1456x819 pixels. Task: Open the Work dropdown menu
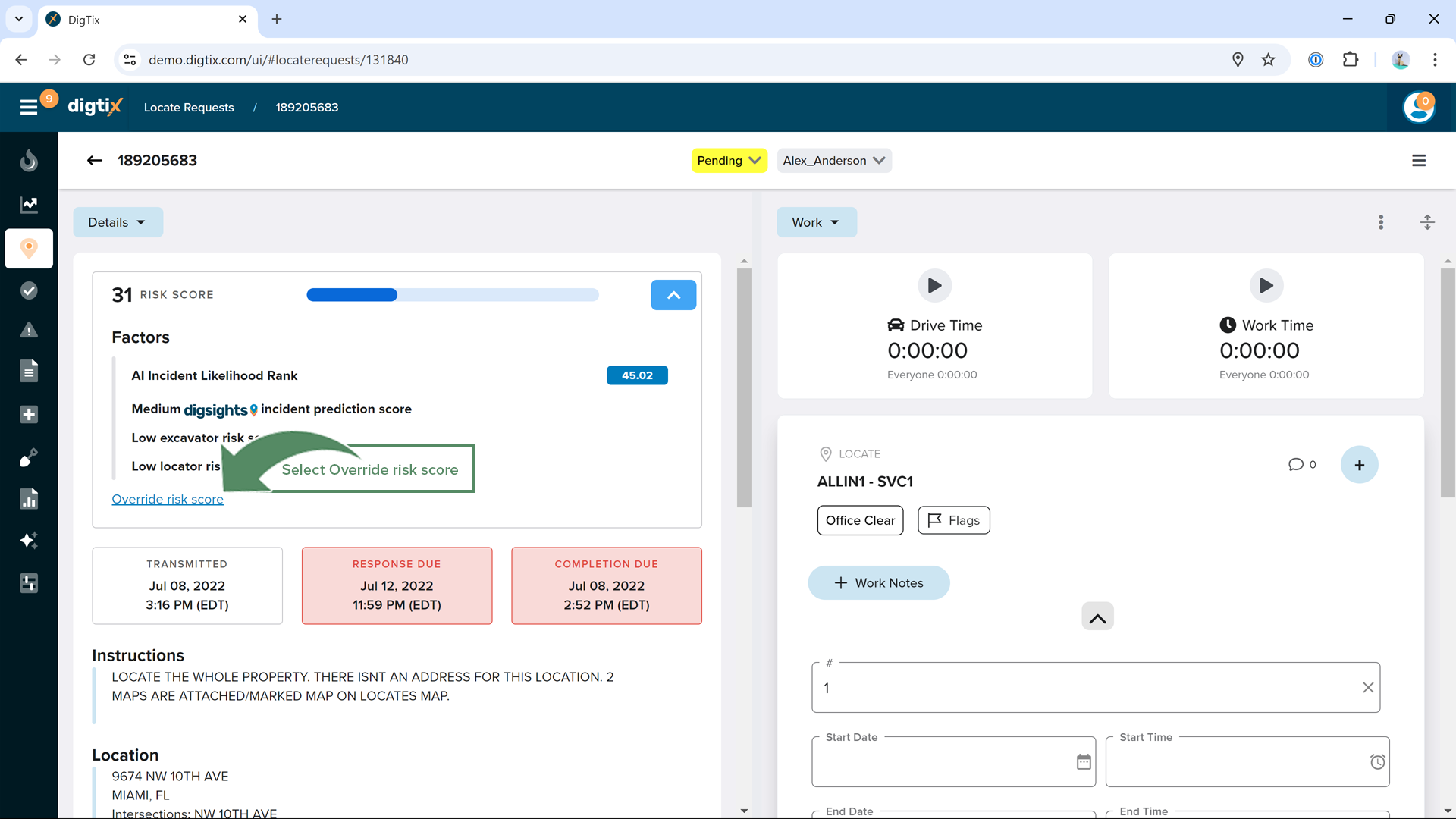[816, 222]
